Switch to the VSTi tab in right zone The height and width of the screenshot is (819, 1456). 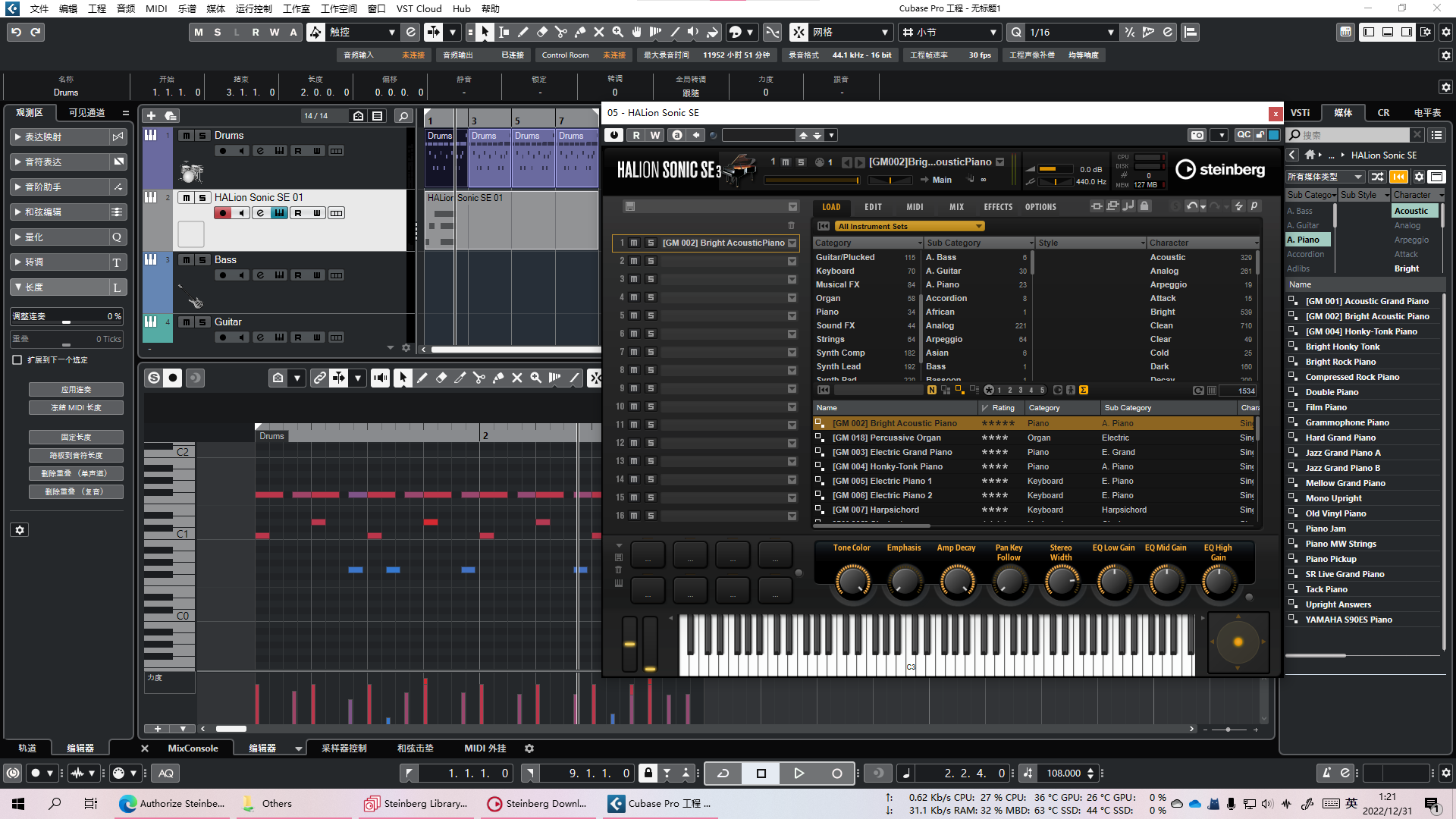click(1301, 112)
